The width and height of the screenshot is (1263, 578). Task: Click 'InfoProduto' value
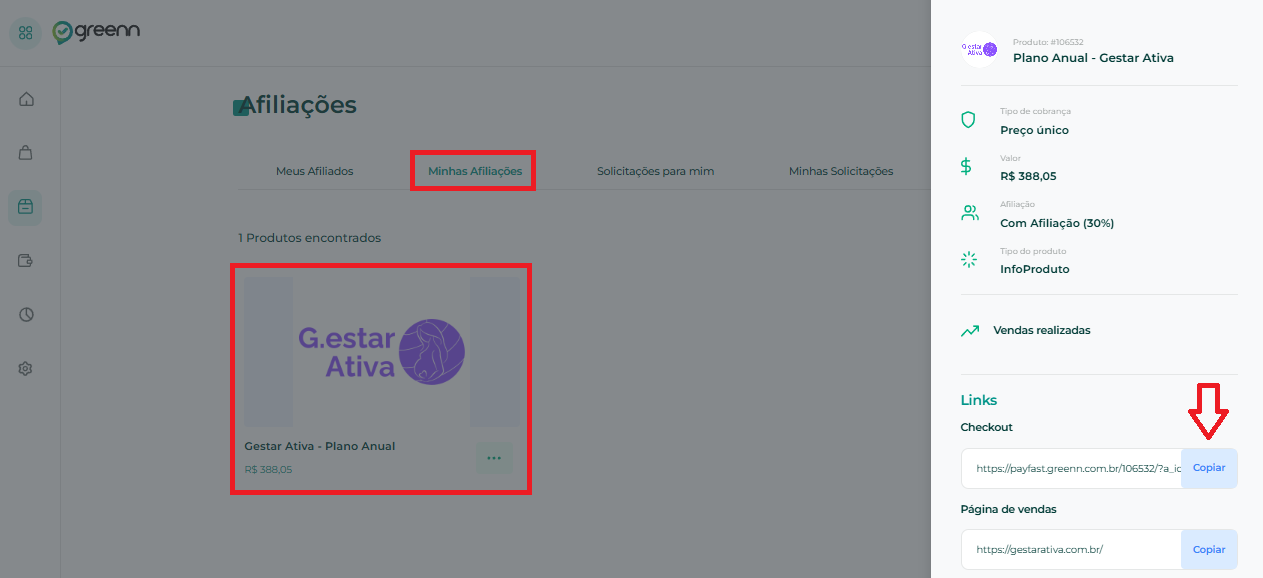[1034, 269]
